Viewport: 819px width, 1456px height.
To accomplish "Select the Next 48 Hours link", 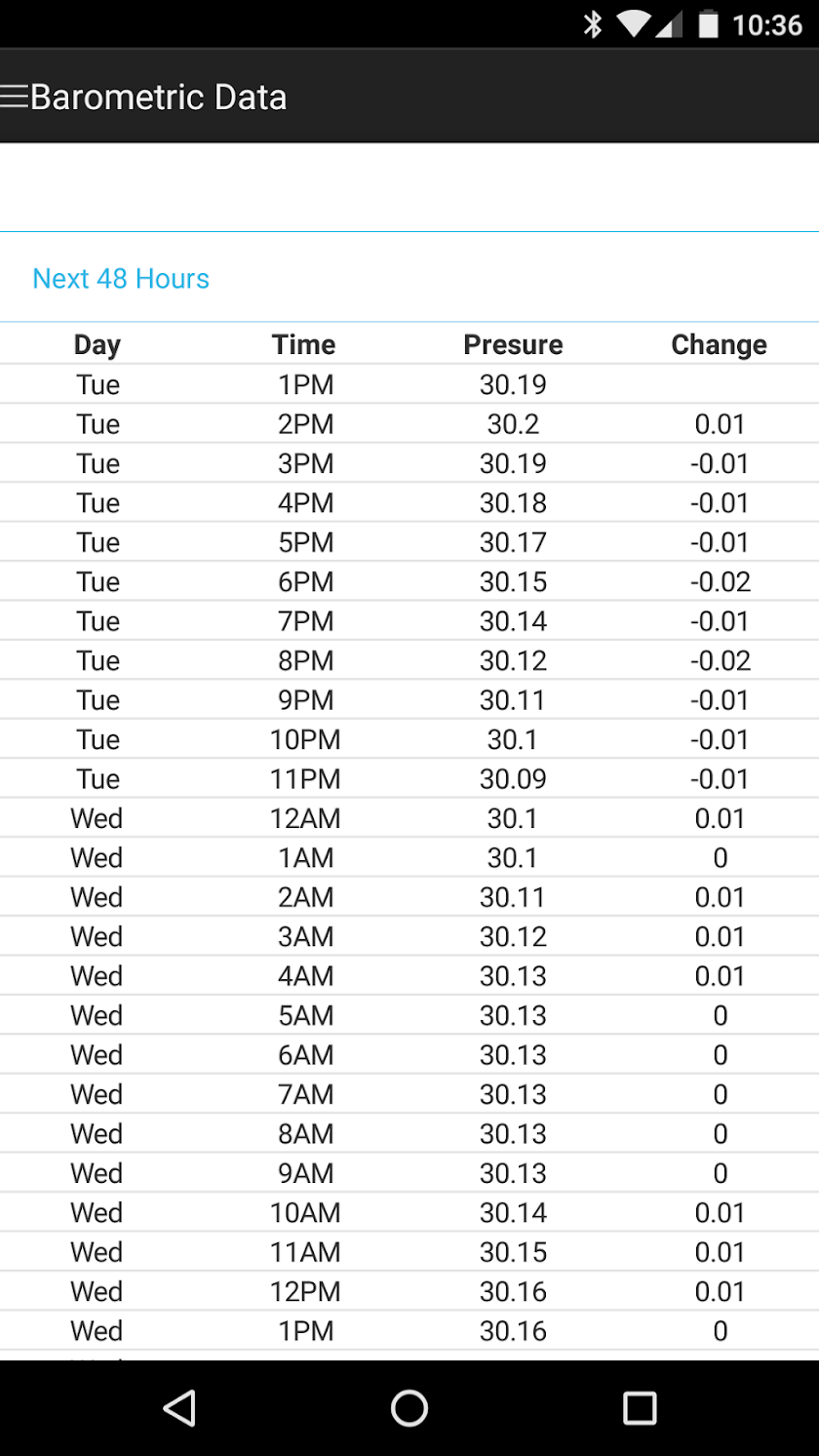I will [x=121, y=279].
